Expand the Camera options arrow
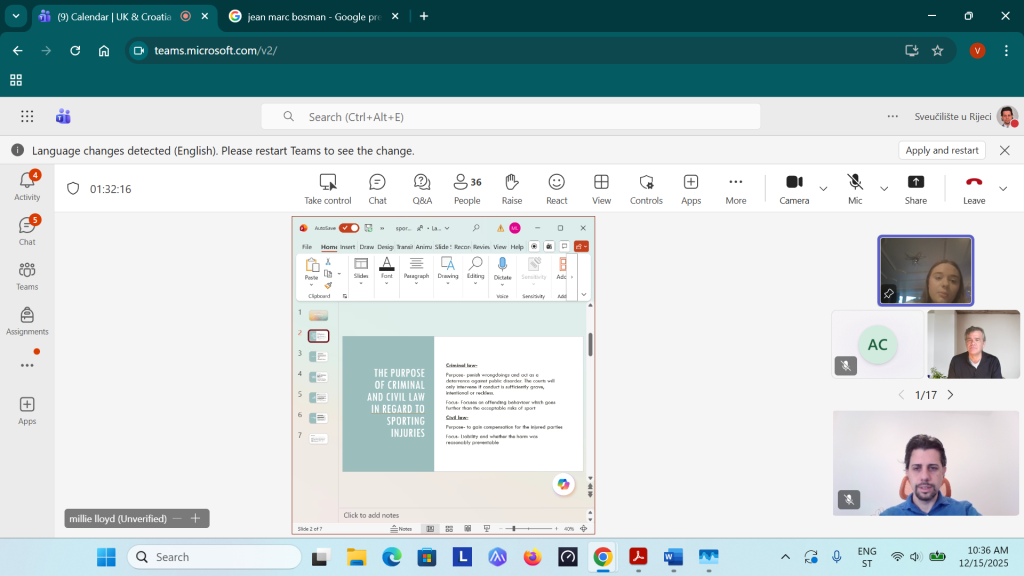Image resolution: width=1024 pixels, height=576 pixels. coord(824,188)
